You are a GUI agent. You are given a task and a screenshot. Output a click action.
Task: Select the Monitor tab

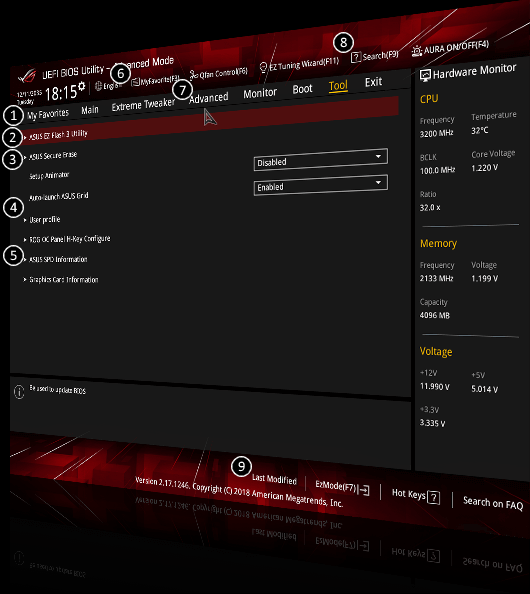pyautogui.click(x=260, y=93)
